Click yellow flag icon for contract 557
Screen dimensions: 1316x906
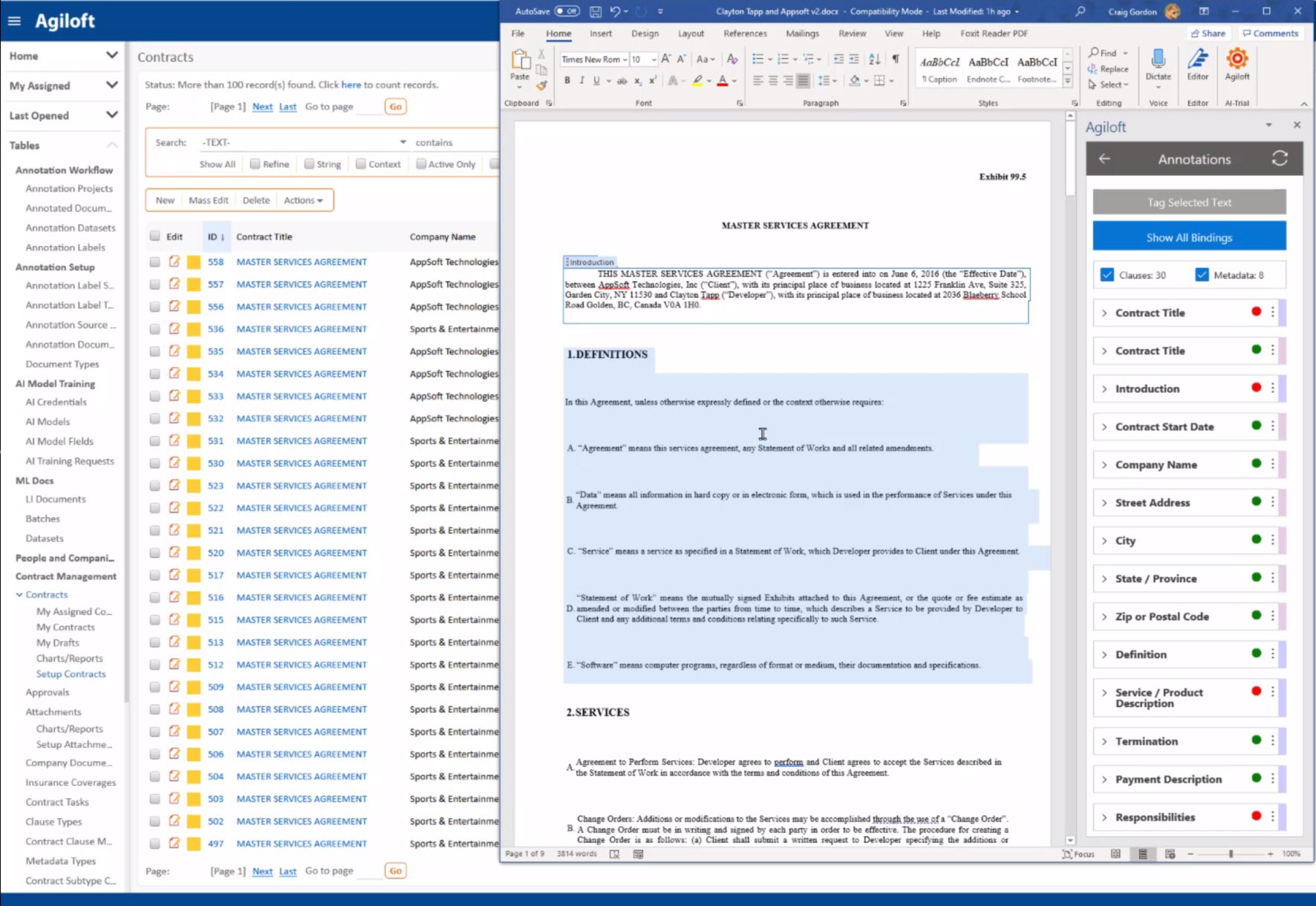(x=194, y=284)
